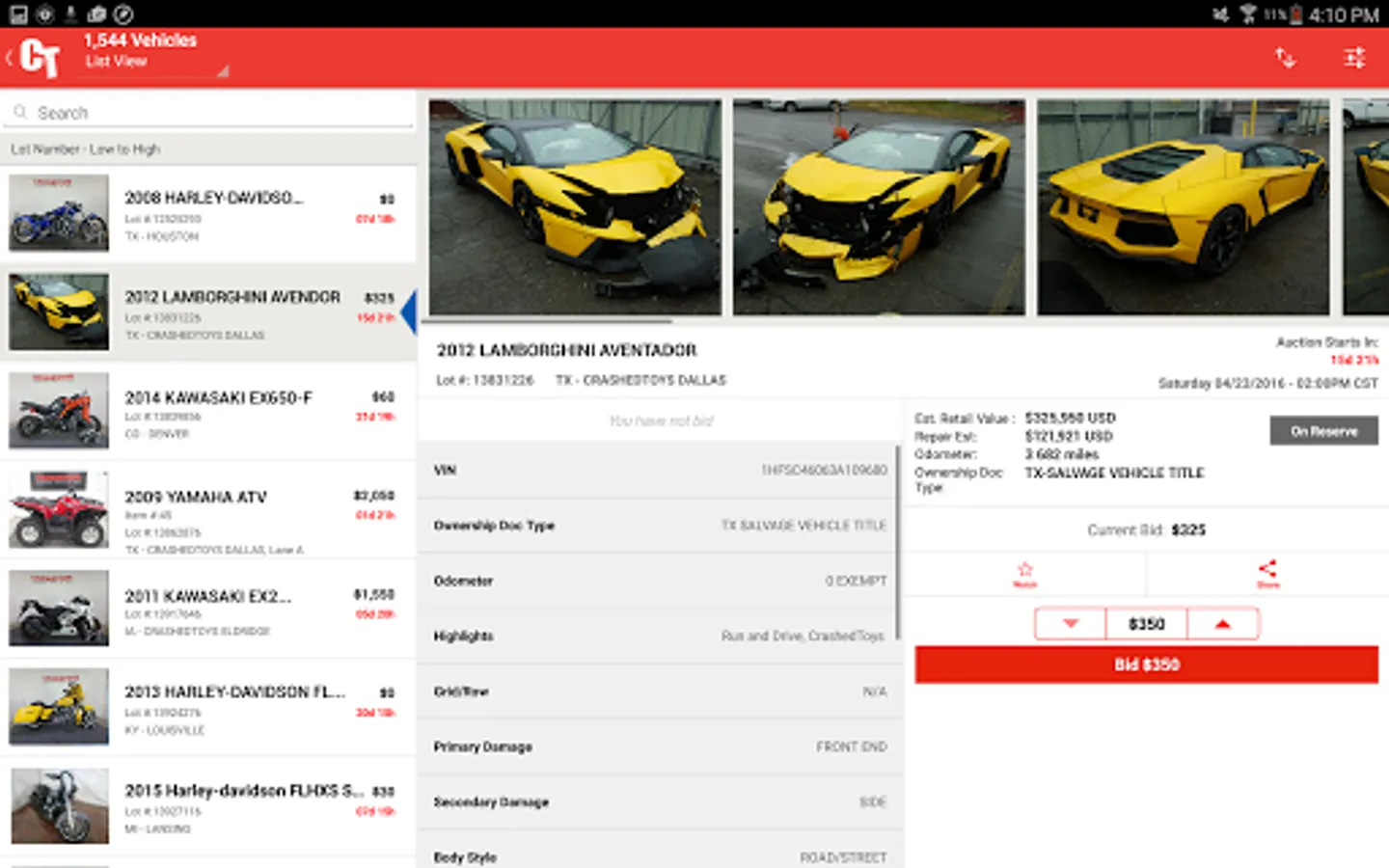Click the Est. Retail Value amount
1389x868 pixels.
[x=1070, y=418]
